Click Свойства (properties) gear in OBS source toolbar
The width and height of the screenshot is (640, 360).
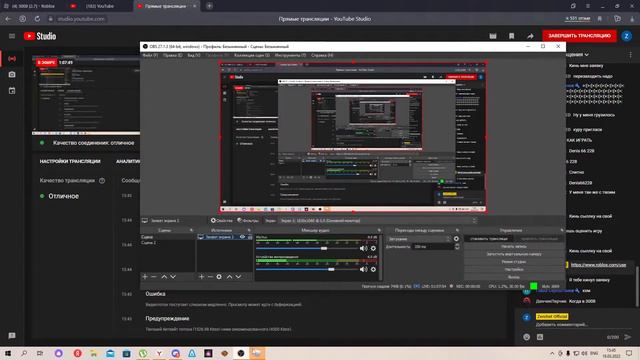[x=221, y=220]
